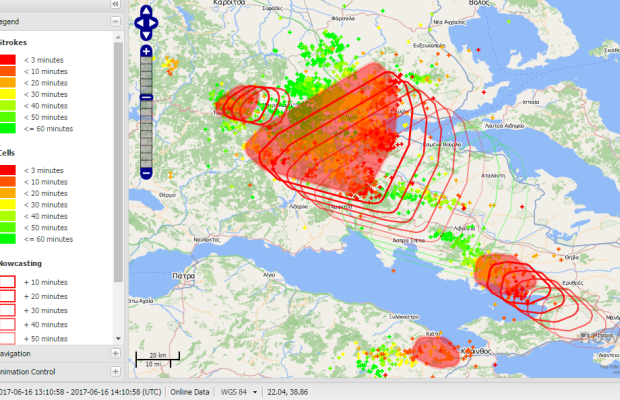Click the UTC time range in status bar
620x400 pixels.
(80, 391)
